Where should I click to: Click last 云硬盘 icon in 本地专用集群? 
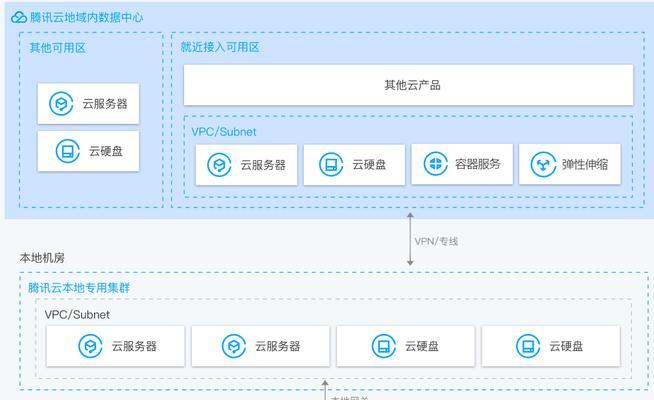coord(528,346)
